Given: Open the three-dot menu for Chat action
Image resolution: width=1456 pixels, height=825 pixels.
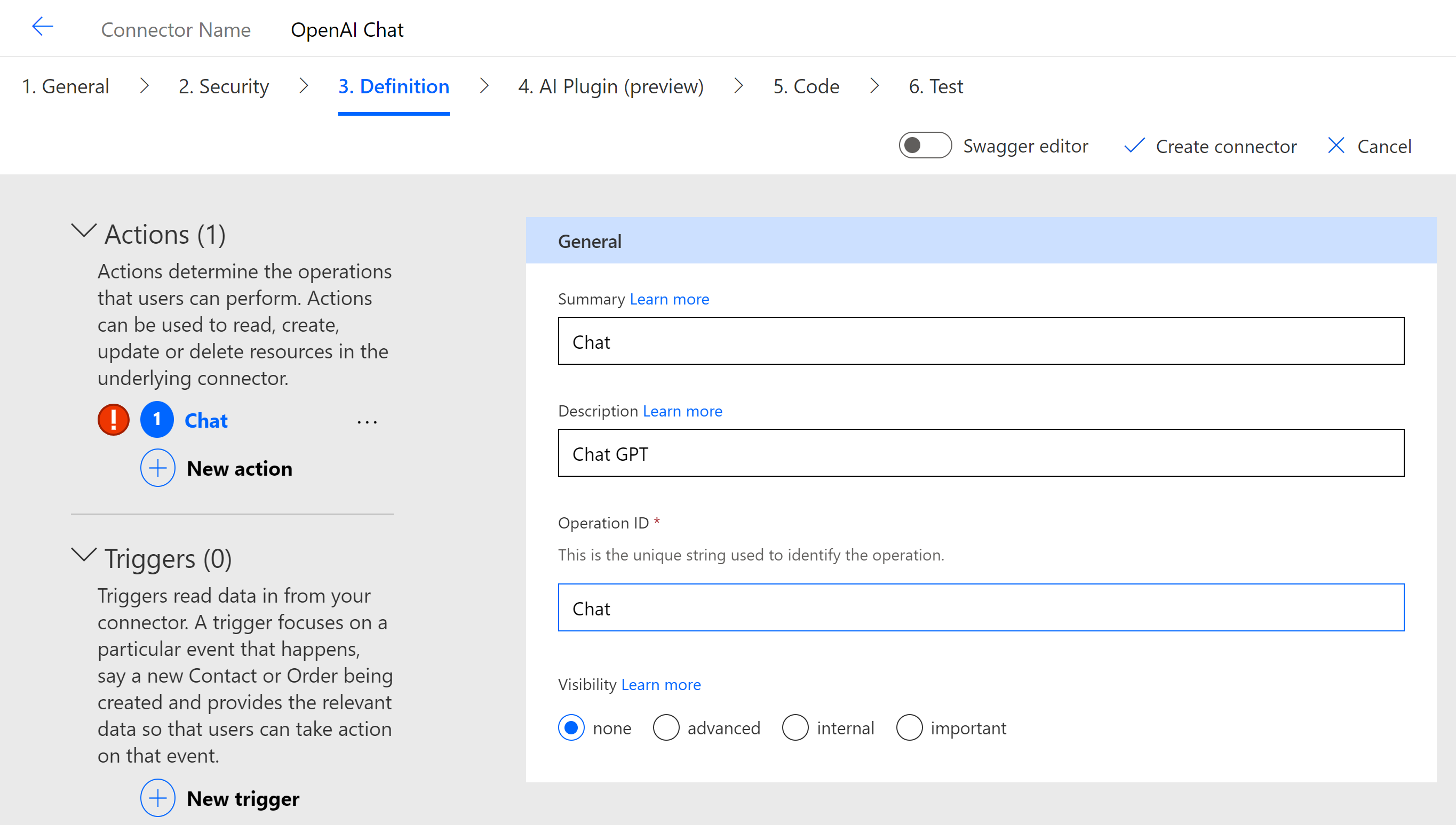Looking at the screenshot, I should pos(367,421).
